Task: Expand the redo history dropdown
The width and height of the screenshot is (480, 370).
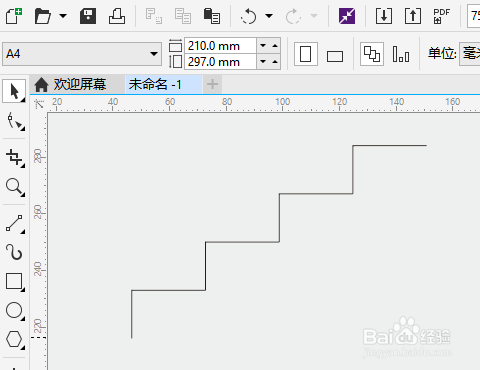Action: [314, 16]
